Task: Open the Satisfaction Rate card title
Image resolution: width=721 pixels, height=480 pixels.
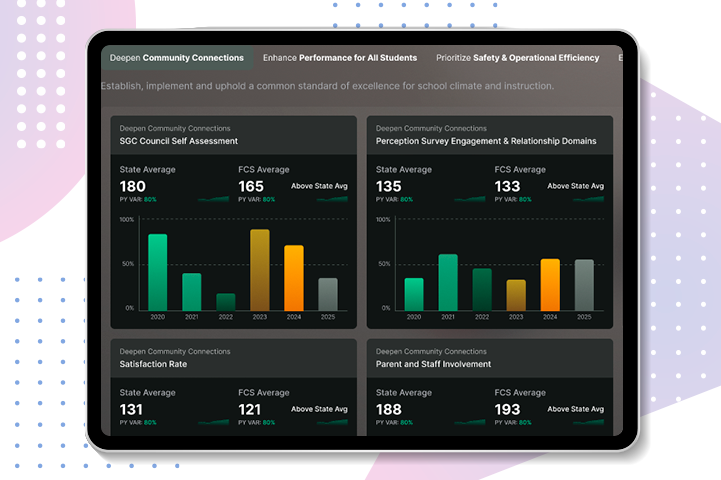Action: click(x=153, y=365)
